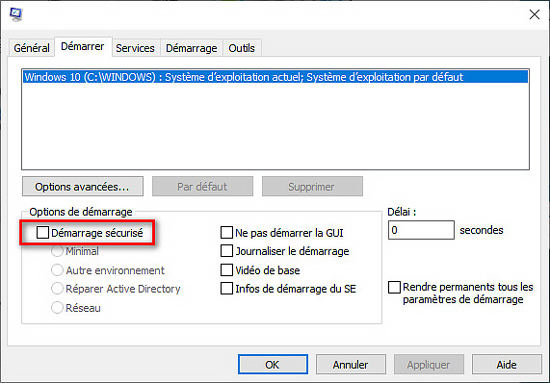
Task: Click the Annuler button
Action: (x=351, y=364)
